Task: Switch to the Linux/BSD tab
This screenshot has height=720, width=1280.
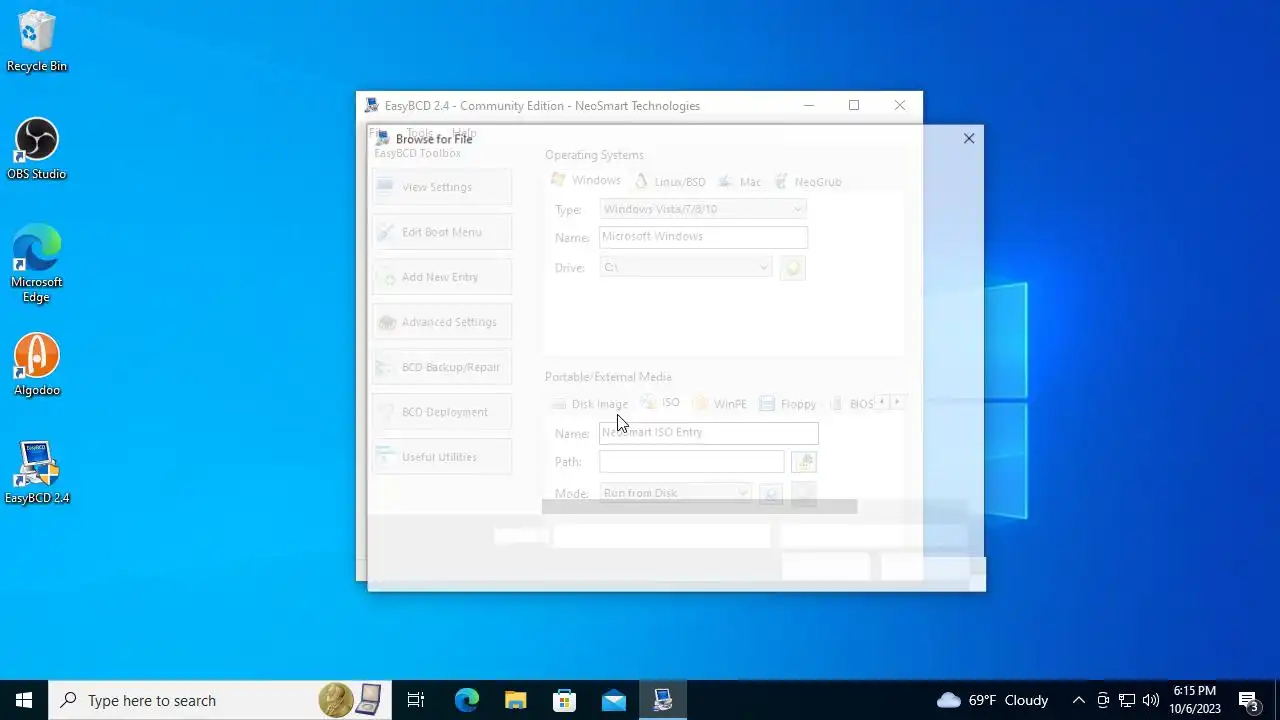Action: (x=671, y=182)
